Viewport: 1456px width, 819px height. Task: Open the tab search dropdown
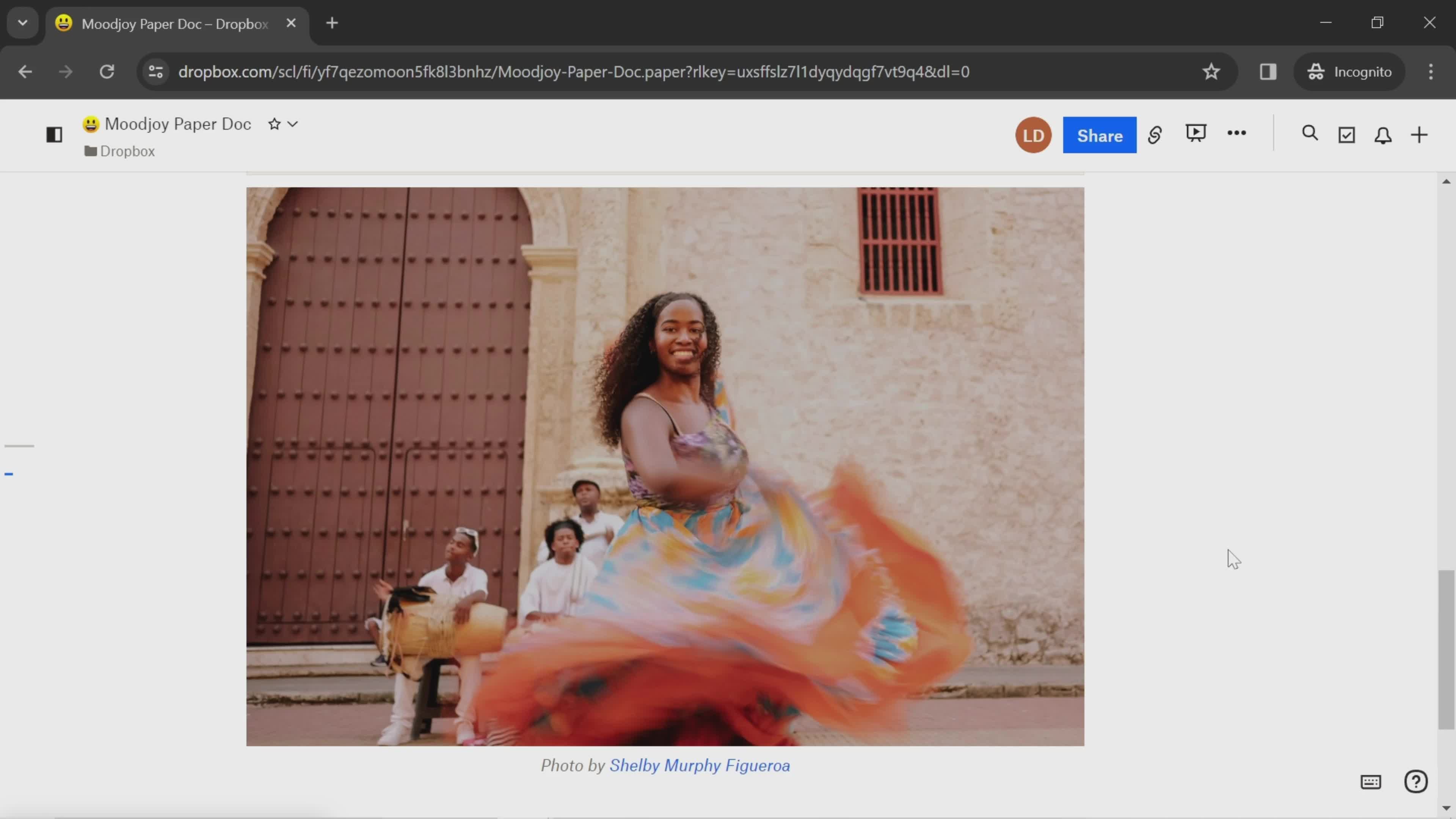click(x=23, y=23)
